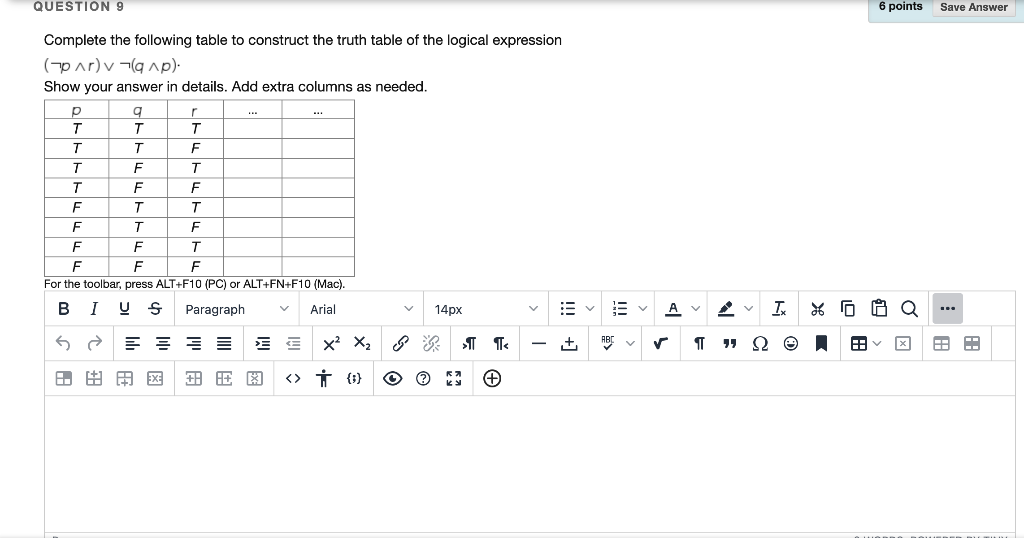Delete the table row

click(x=155, y=379)
